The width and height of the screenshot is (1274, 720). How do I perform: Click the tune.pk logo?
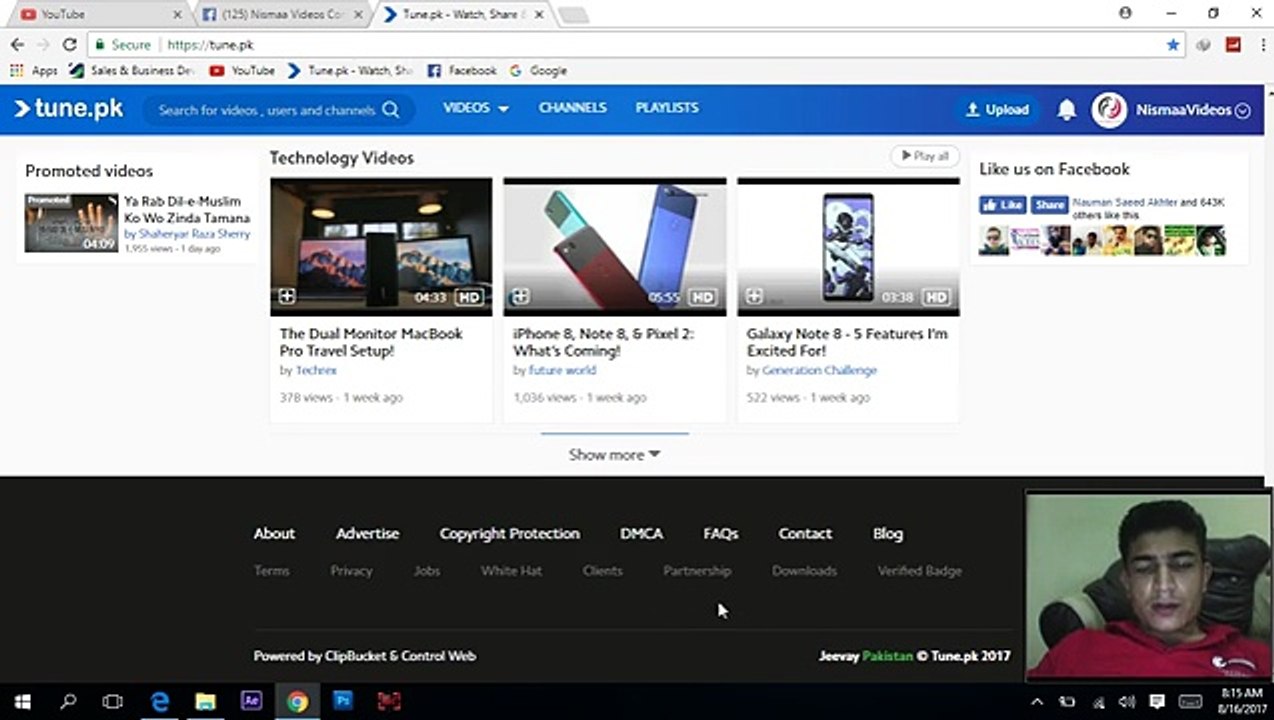(68, 109)
